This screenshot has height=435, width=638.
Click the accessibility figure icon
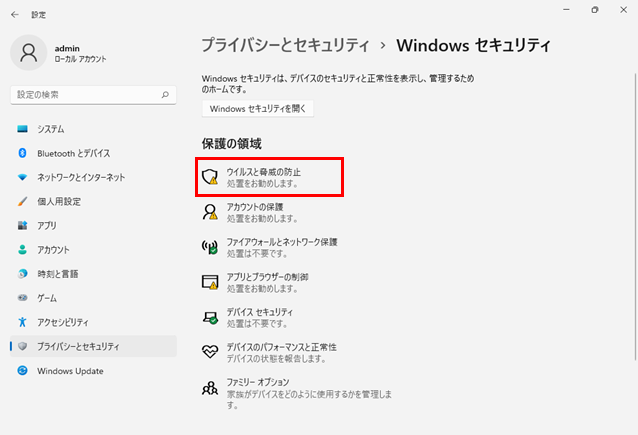pos(22,322)
